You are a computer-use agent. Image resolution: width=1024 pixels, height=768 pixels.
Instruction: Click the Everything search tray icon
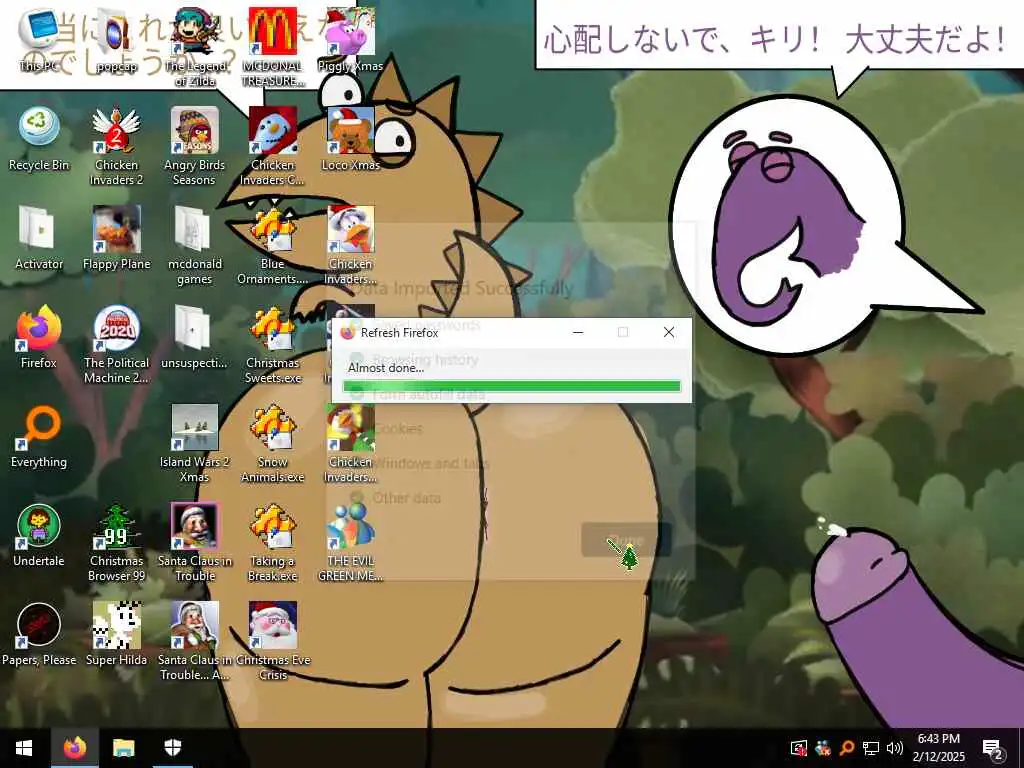pos(847,748)
